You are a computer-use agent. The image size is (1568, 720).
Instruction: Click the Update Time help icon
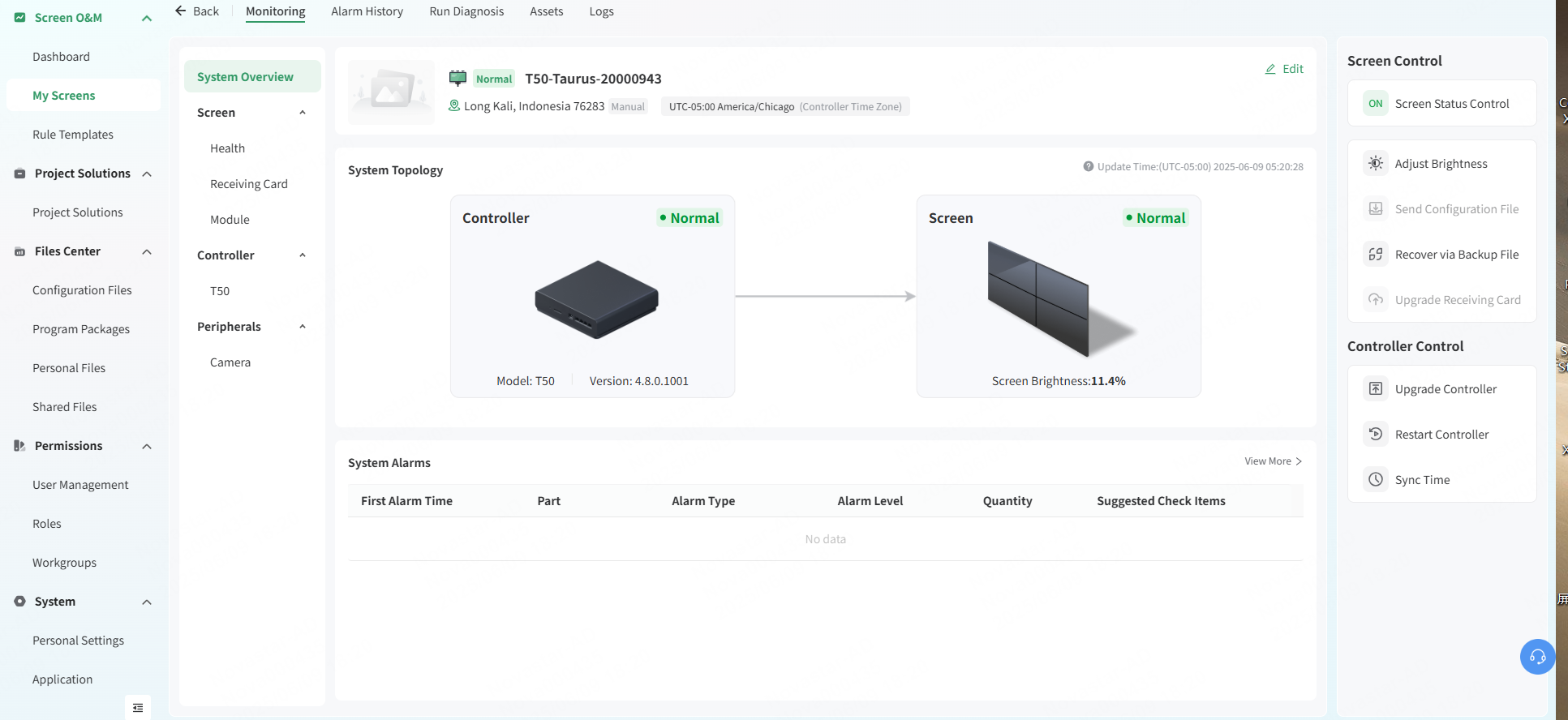1089,166
